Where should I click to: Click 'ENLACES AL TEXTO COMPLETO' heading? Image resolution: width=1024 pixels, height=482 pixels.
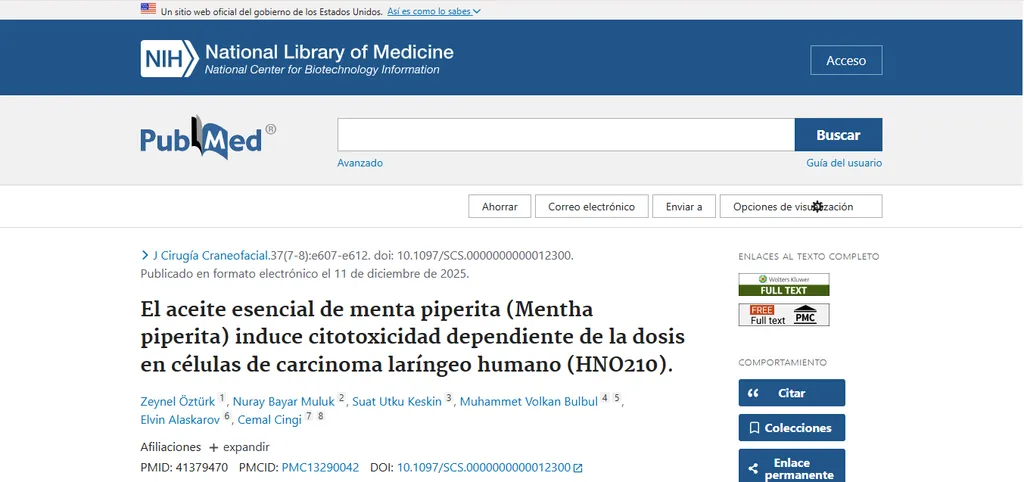(808, 257)
